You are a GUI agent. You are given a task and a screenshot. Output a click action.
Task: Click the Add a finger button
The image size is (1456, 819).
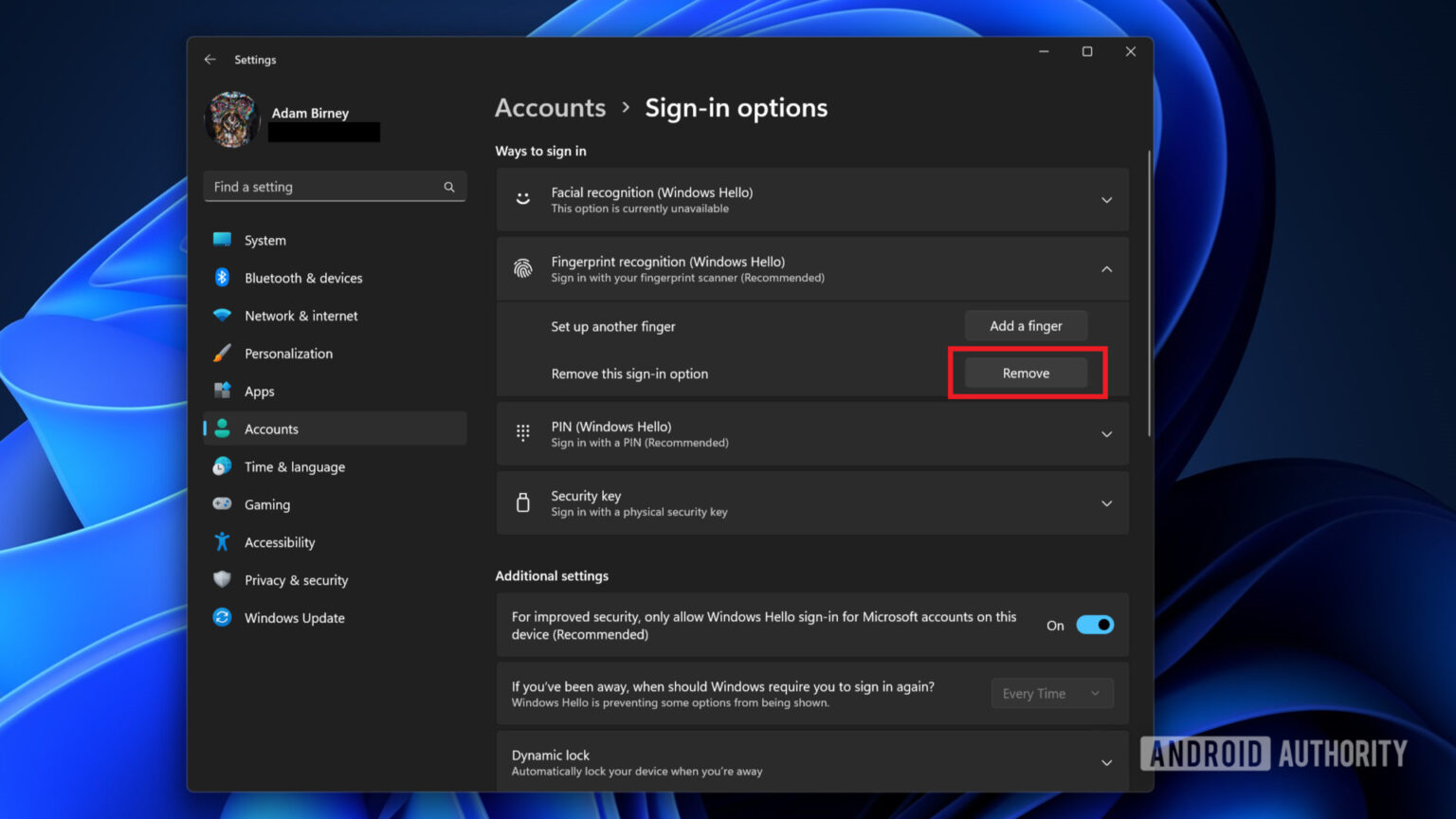click(x=1026, y=325)
